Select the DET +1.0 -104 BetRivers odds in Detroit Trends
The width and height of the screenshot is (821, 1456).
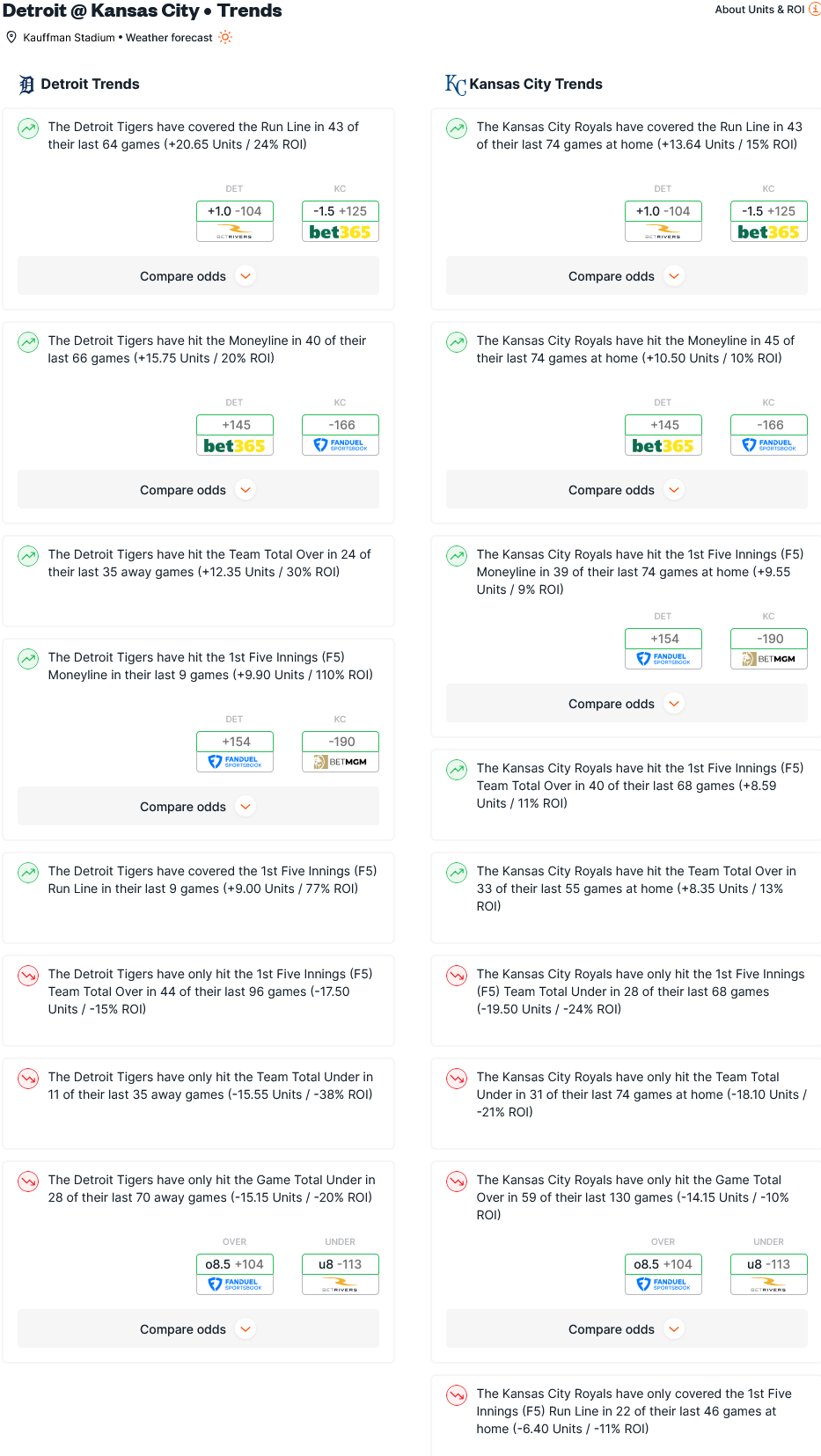pyautogui.click(x=235, y=221)
